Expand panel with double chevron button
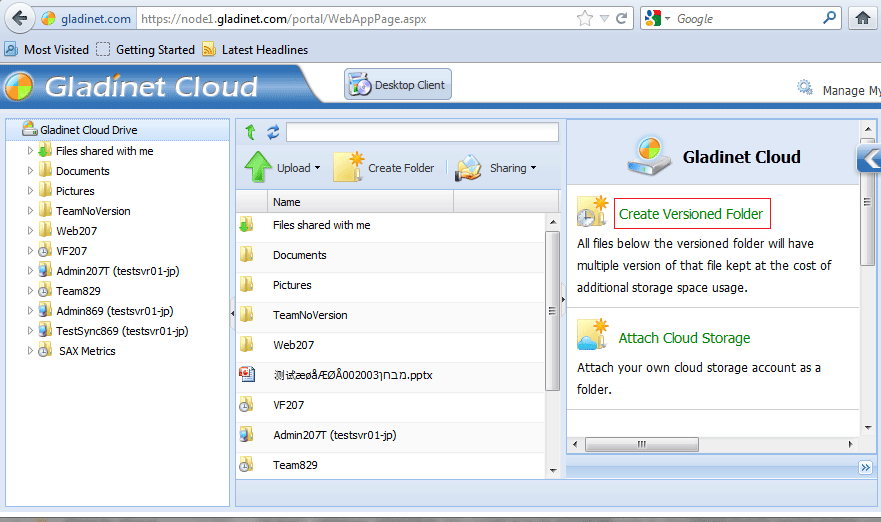 click(x=865, y=467)
